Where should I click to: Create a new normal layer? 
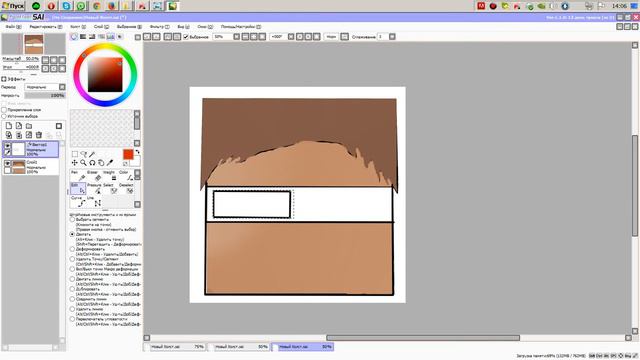[9, 126]
